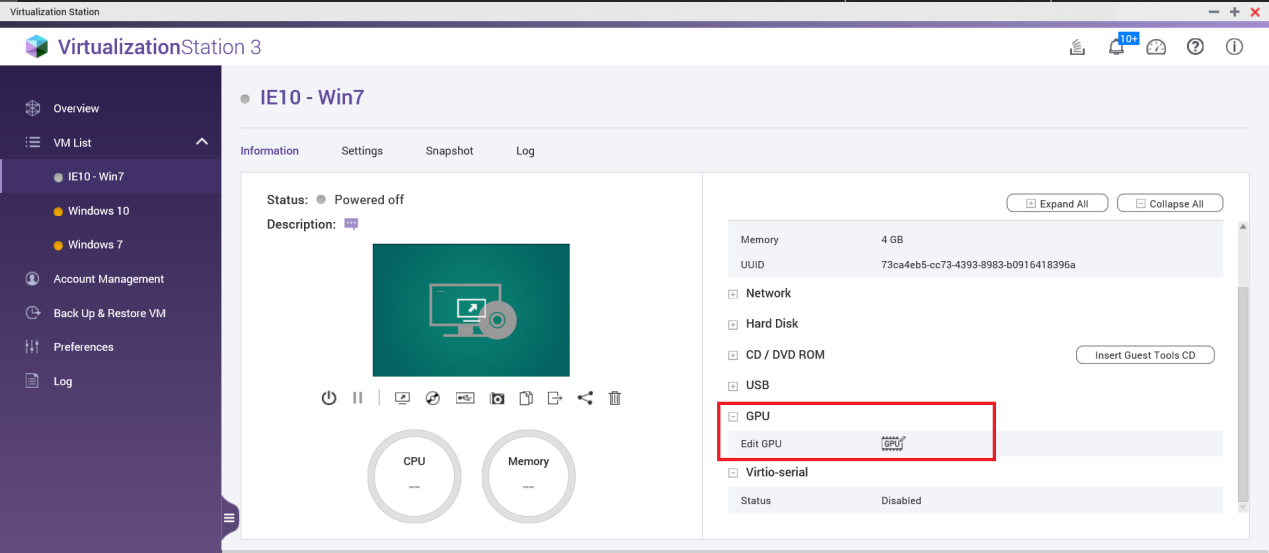The height and width of the screenshot is (553, 1269).
Task: Click the IE10 - Win7 page title
Action: [x=312, y=98]
